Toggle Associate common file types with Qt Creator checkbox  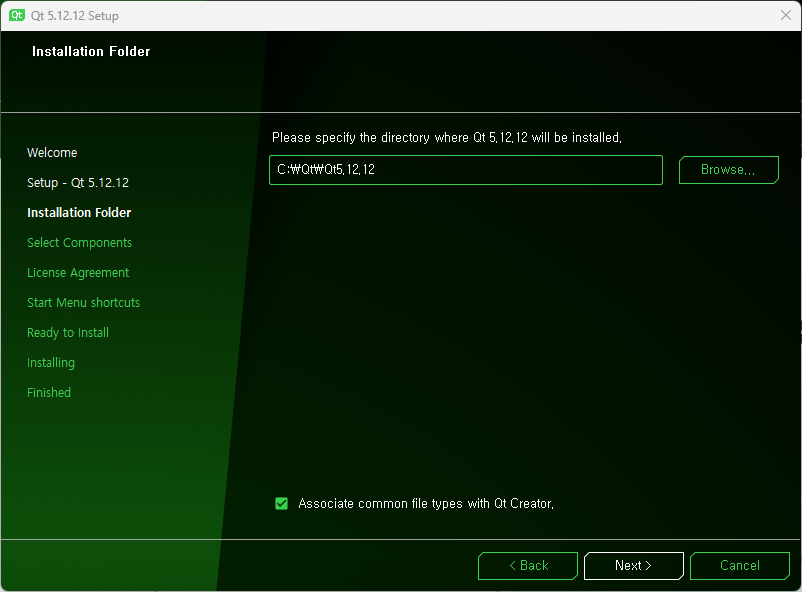click(281, 503)
